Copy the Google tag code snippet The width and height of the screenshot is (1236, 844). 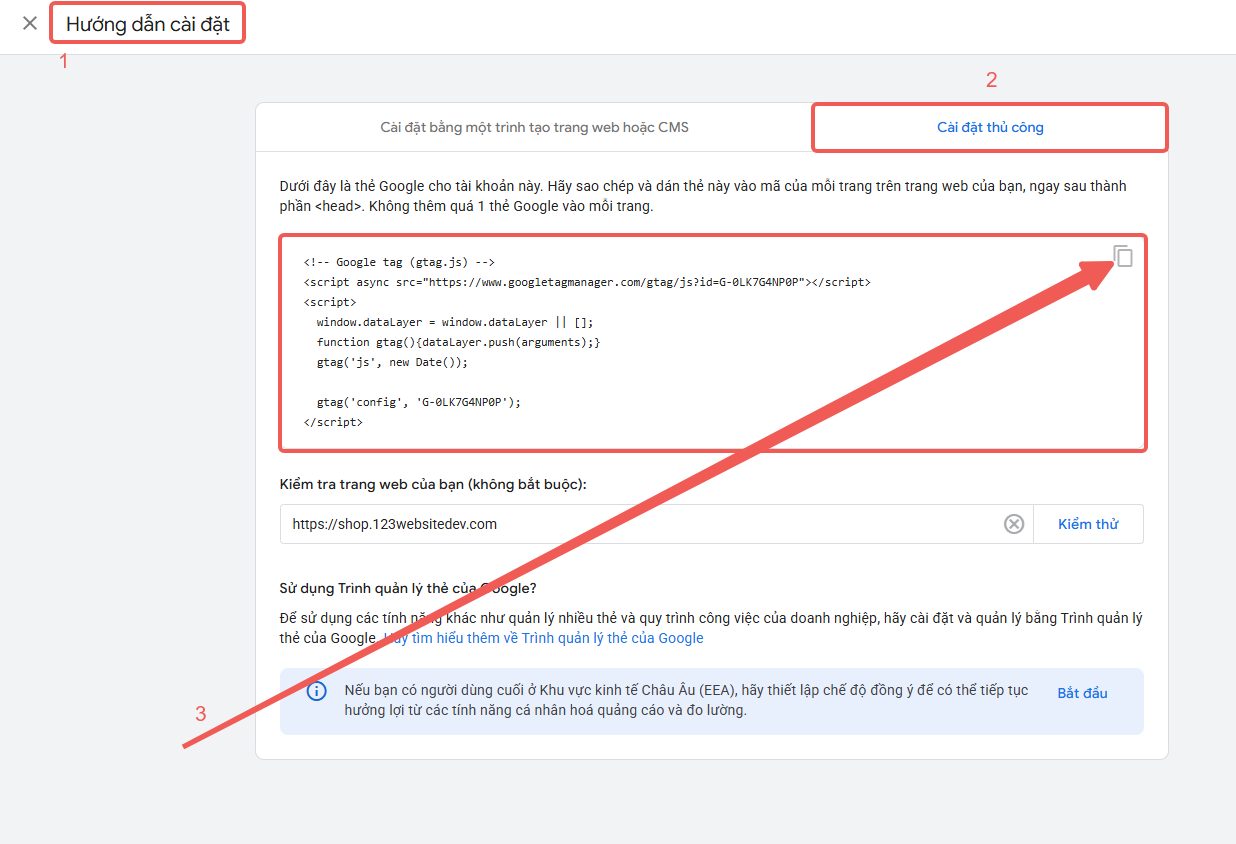click(1123, 256)
